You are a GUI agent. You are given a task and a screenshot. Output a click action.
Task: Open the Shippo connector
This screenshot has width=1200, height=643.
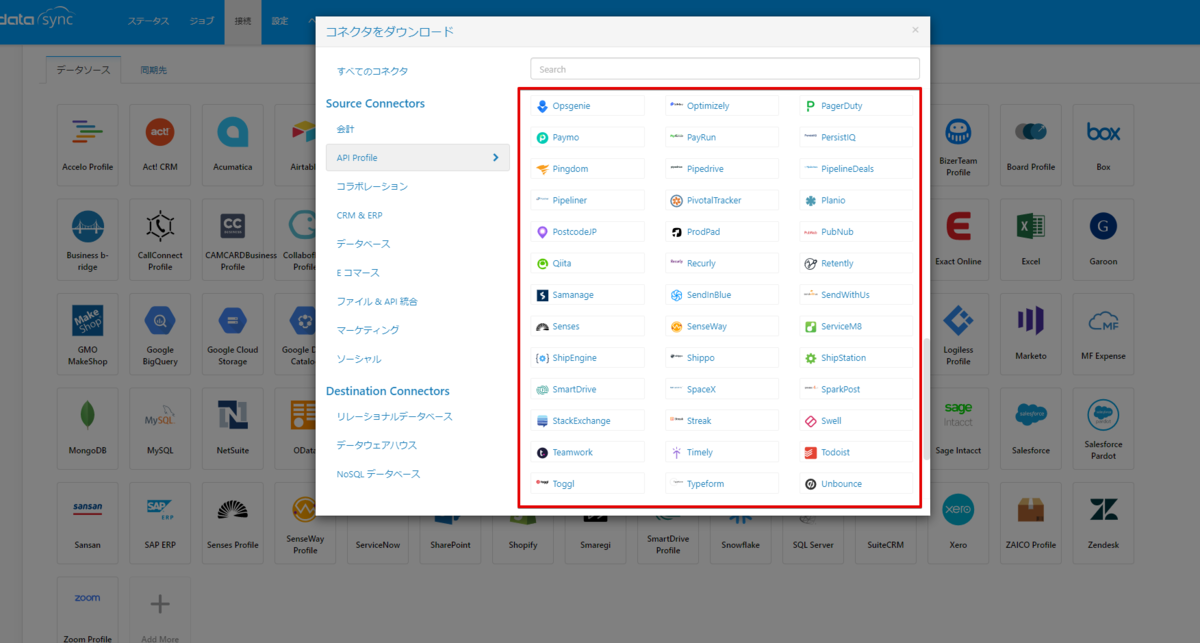(x=721, y=358)
